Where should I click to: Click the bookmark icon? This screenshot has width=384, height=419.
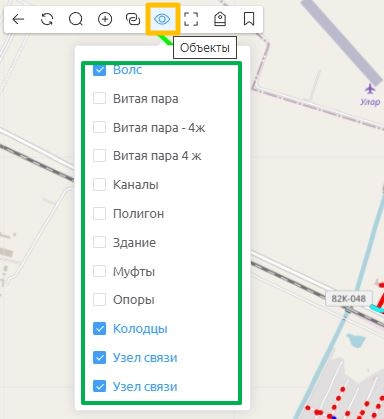pyautogui.click(x=249, y=19)
